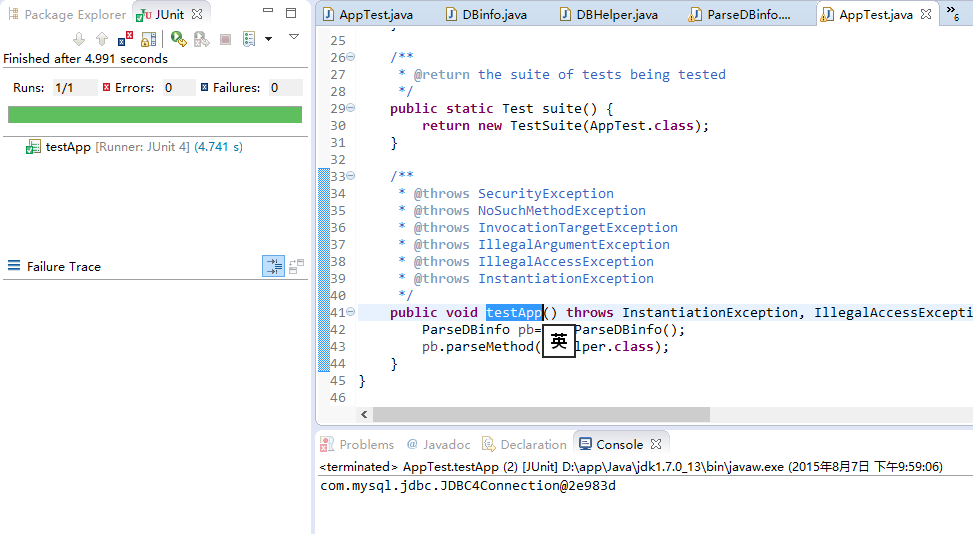Click selected testApp method name
The width and height of the screenshot is (973, 534).
[x=514, y=312]
